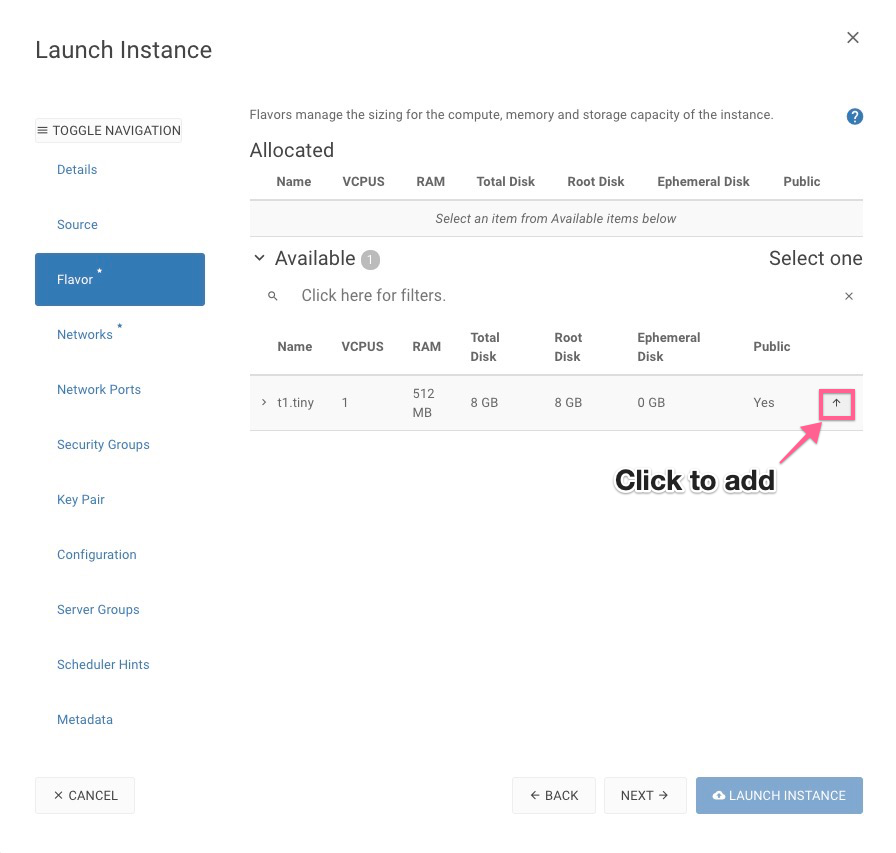Viewport: 896px width, 853px height.
Task: Click Root Disk header in Available table
Action: click(569, 347)
